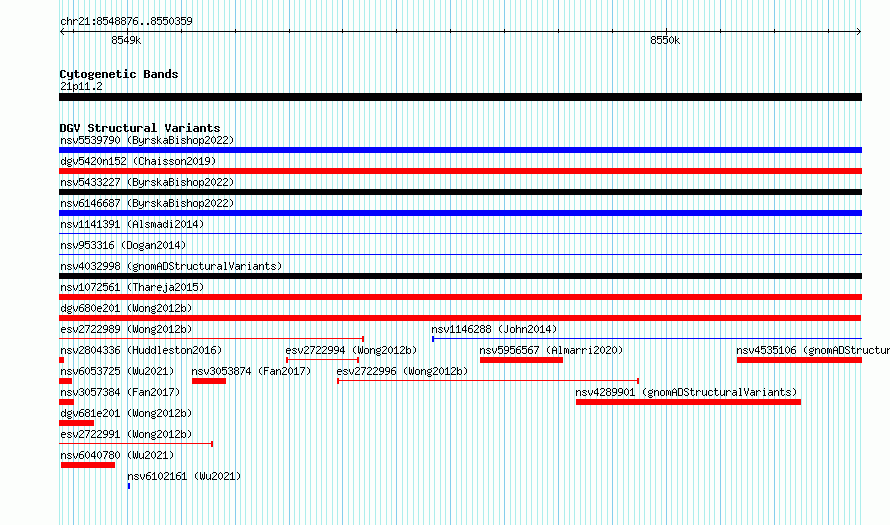Open variant nsv2804336 (Huddleston2016)

pyautogui.click(x=141, y=350)
